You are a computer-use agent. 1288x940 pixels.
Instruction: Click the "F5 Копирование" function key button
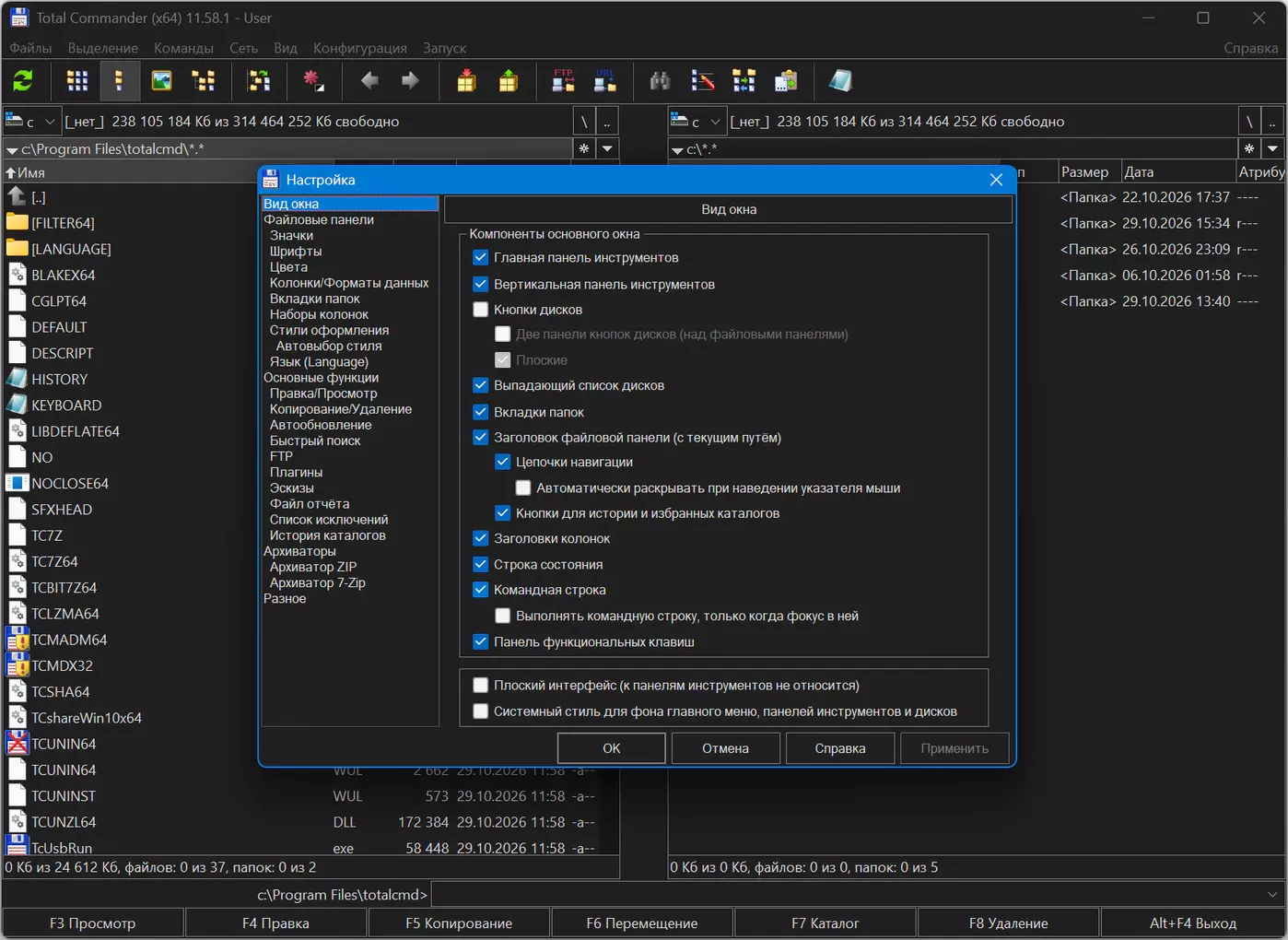(459, 922)
